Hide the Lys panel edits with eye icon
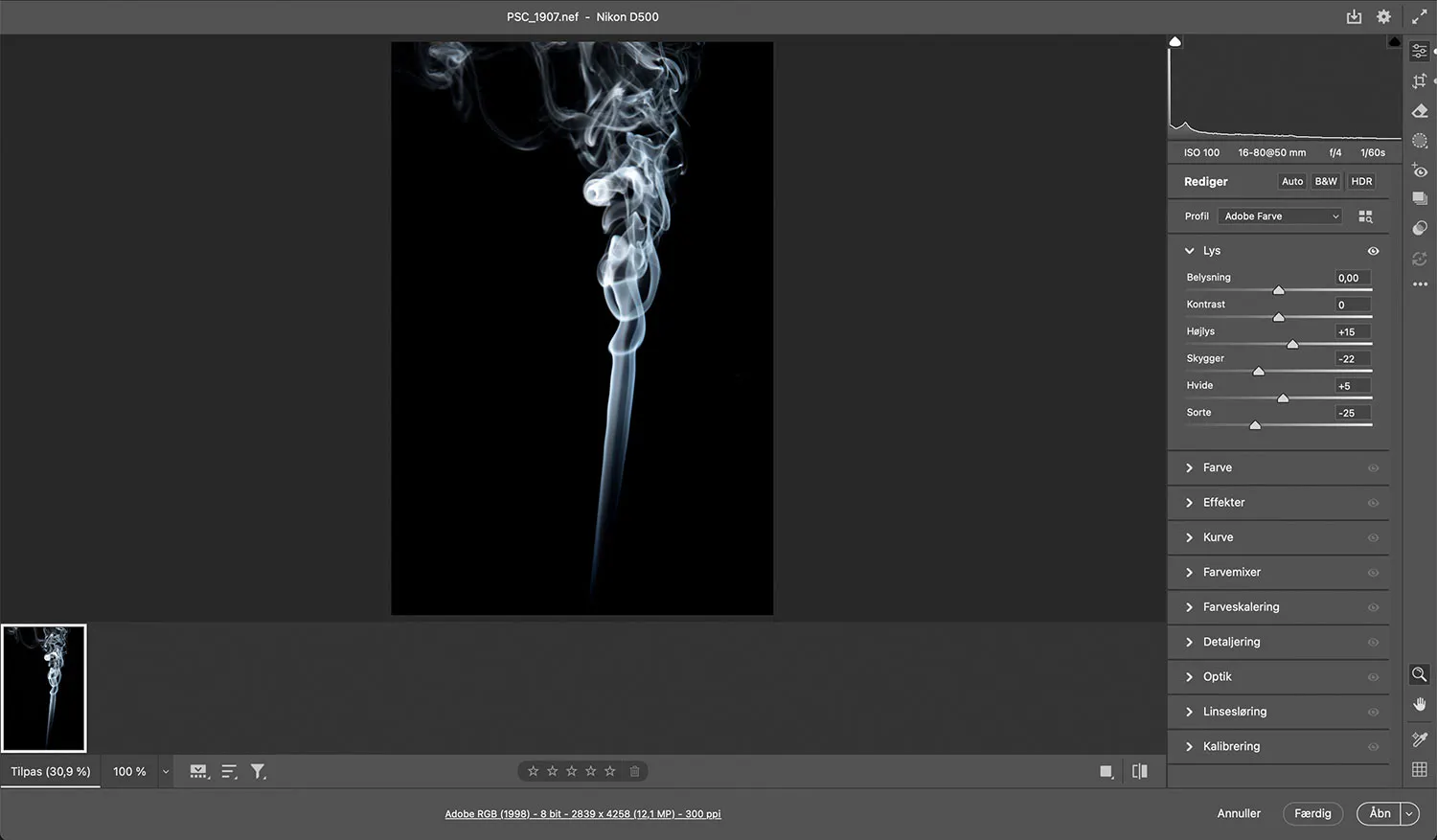 1373,251
